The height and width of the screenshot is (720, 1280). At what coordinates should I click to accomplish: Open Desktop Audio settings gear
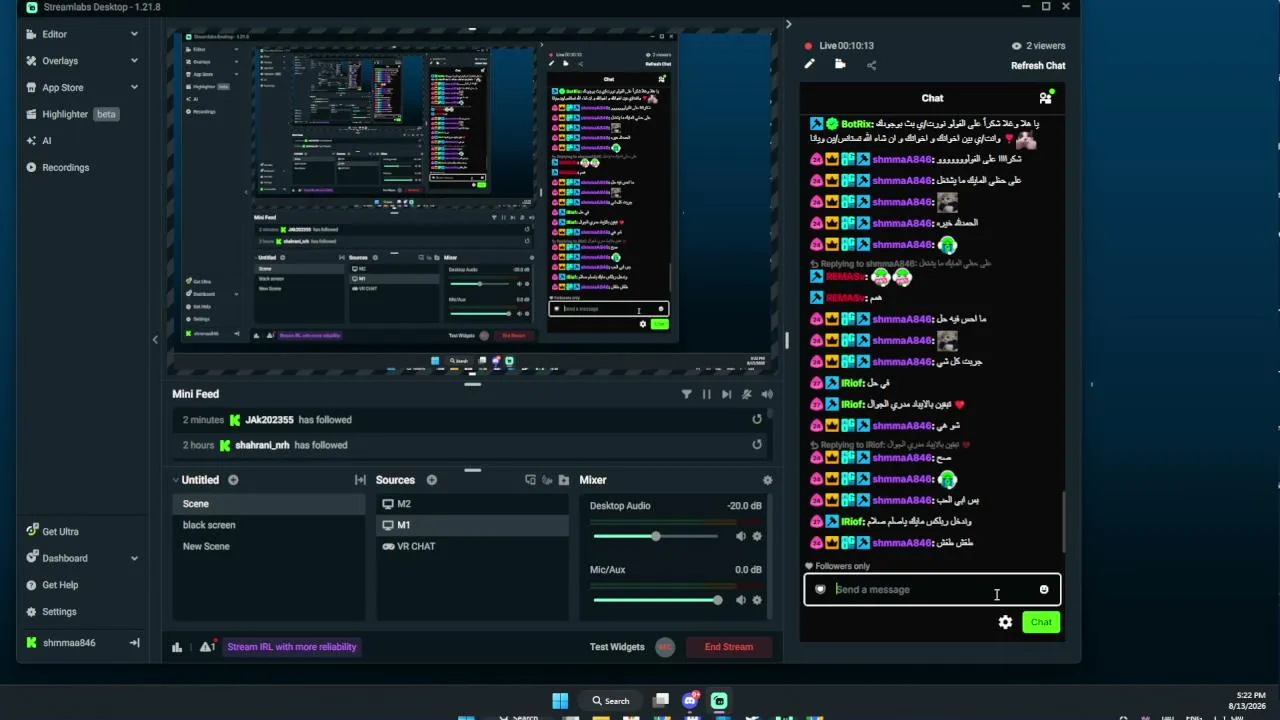point(757,537)
